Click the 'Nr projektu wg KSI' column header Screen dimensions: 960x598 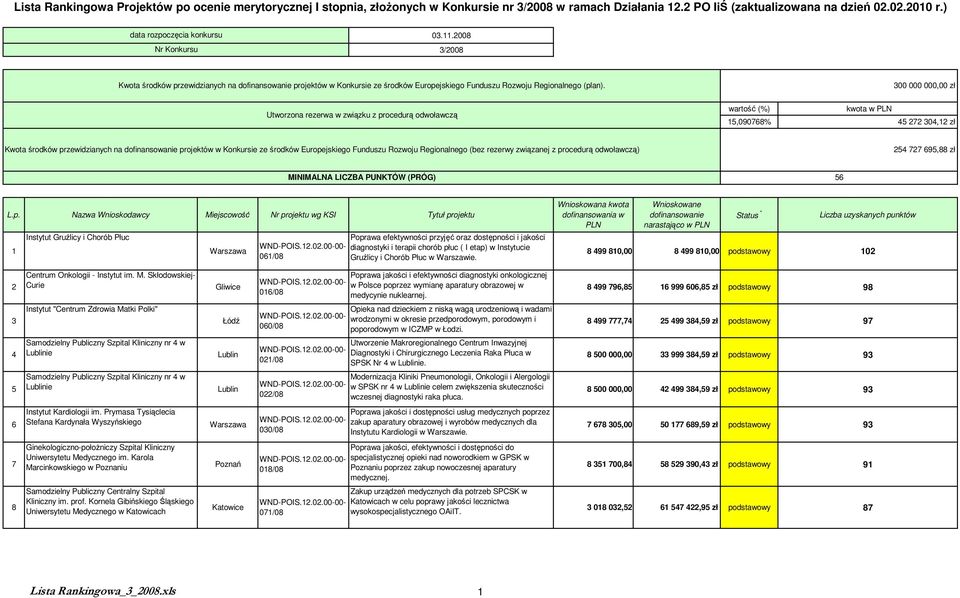[x=303, y=215]
